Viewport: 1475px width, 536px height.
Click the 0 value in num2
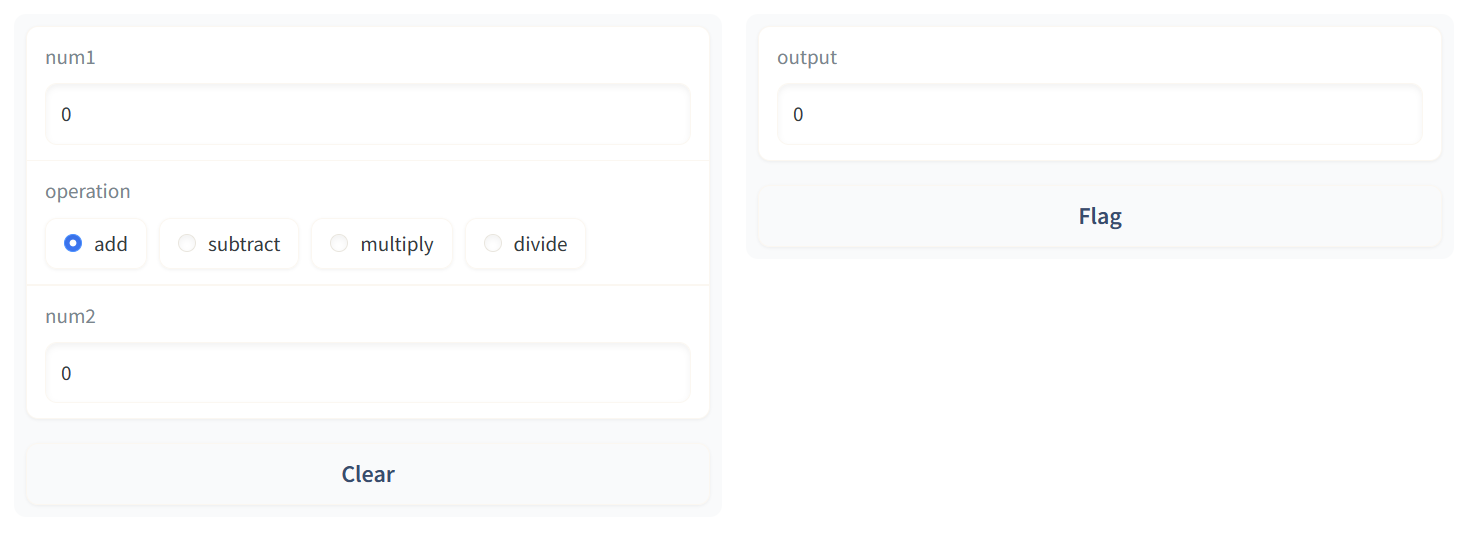pos(66,373)
